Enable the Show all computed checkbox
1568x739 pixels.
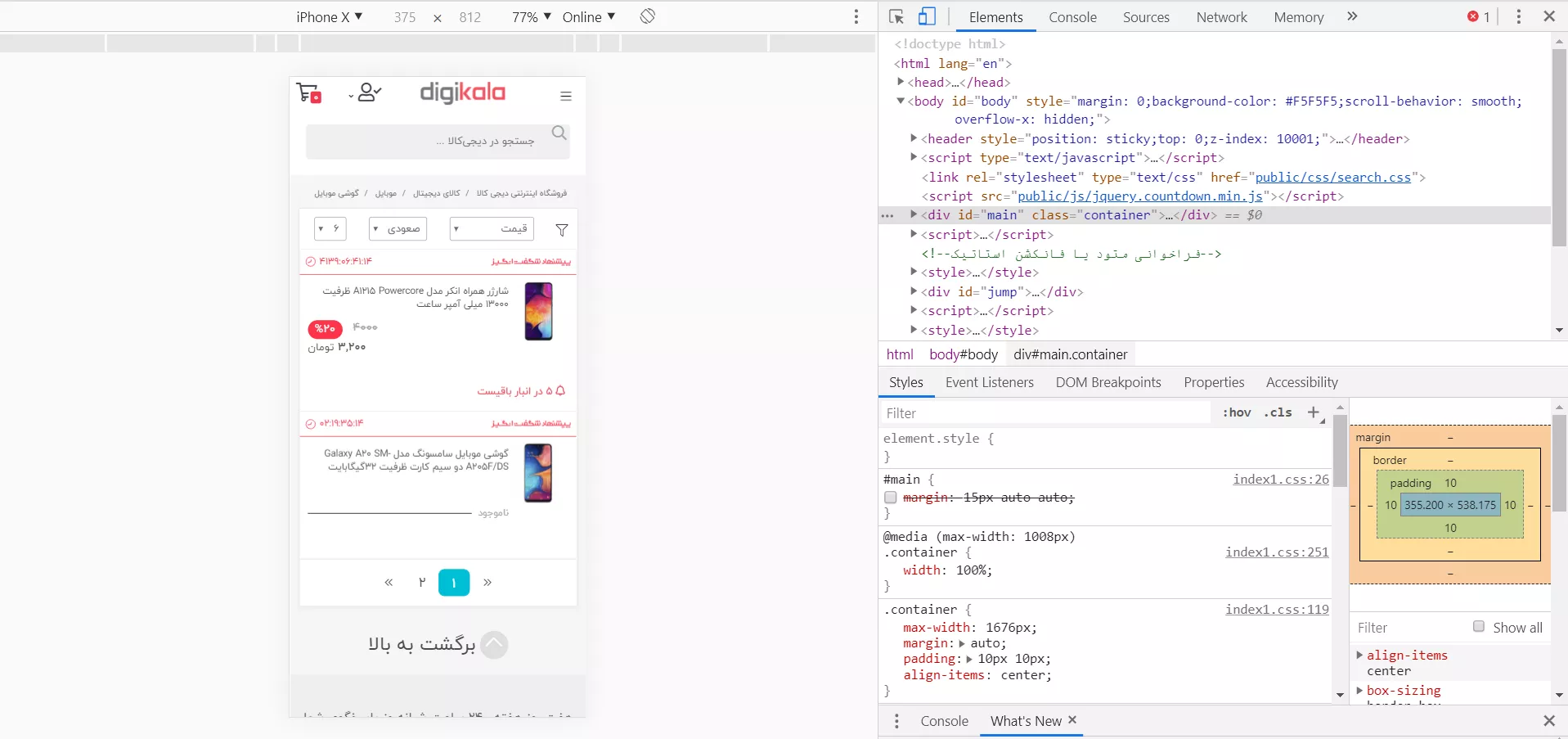1479,627
